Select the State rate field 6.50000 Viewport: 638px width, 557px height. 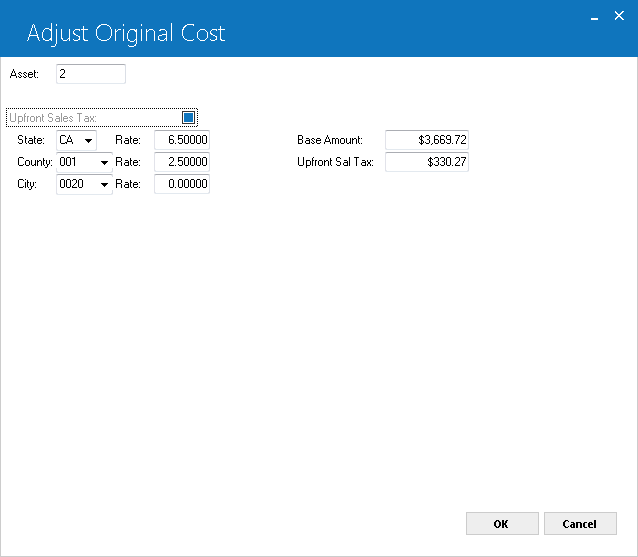coord(182,140)
